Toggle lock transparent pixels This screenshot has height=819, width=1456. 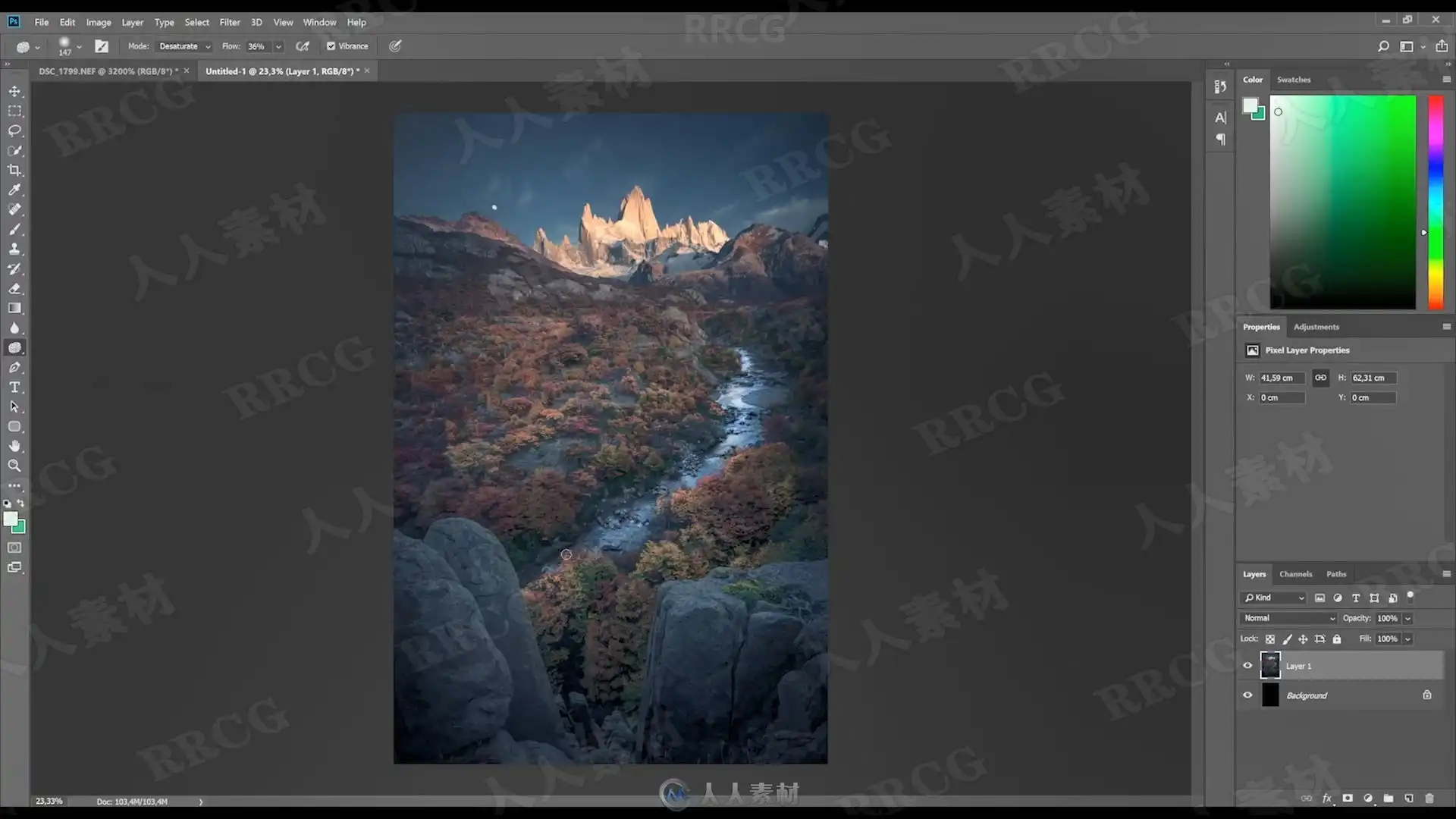point(1270,639)
